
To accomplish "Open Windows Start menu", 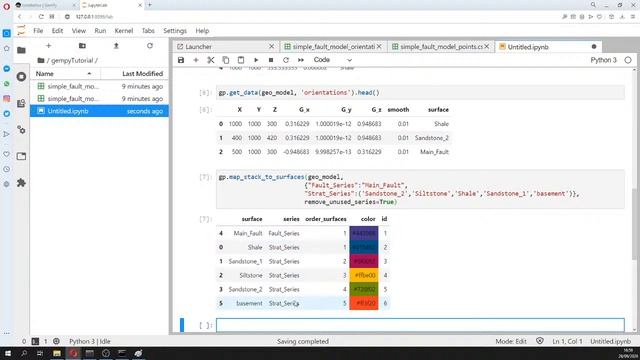I will [x=7, y=353].
